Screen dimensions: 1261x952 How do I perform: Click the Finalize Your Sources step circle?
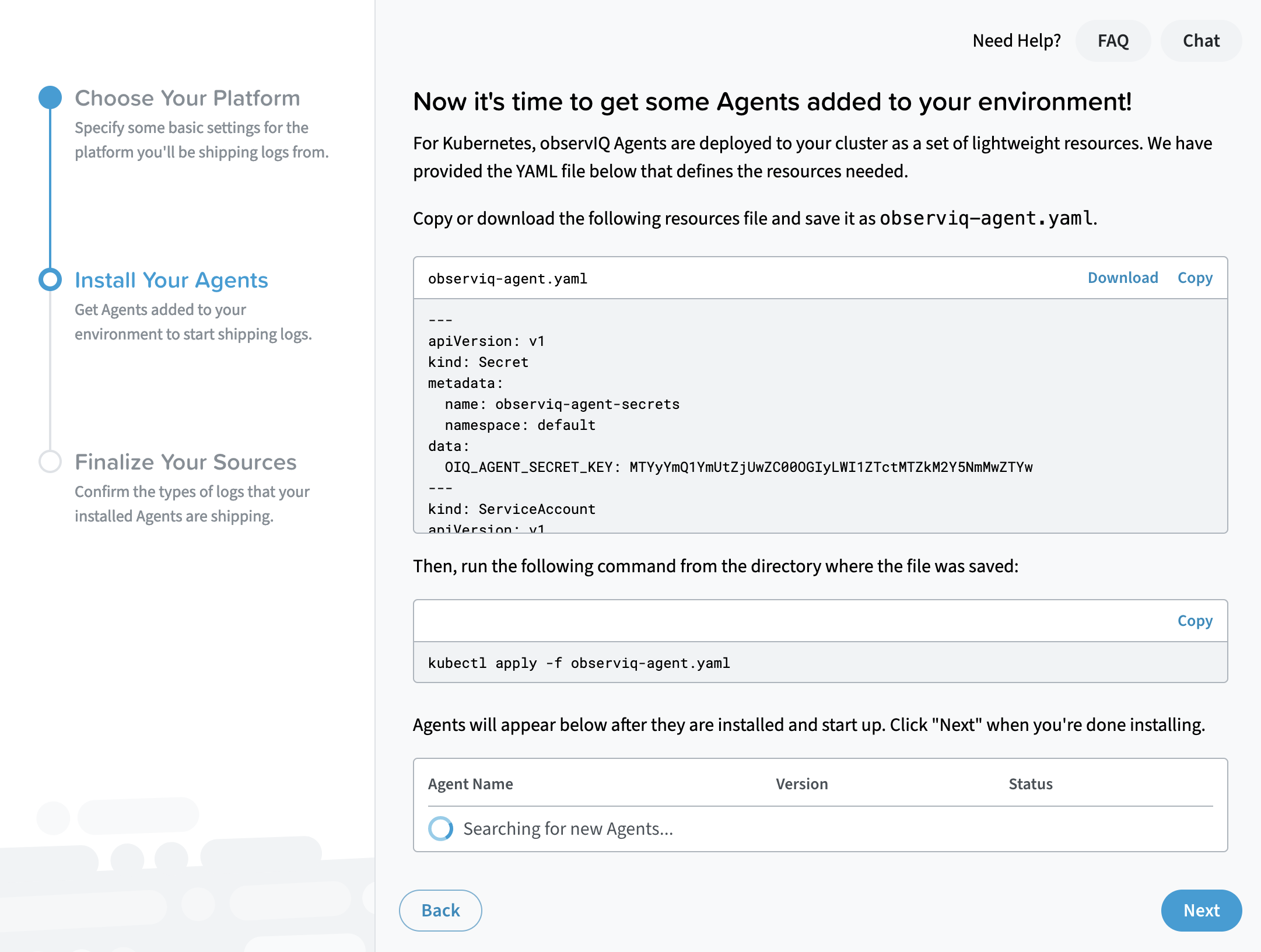pyautogui.click(x=50, y=461)
